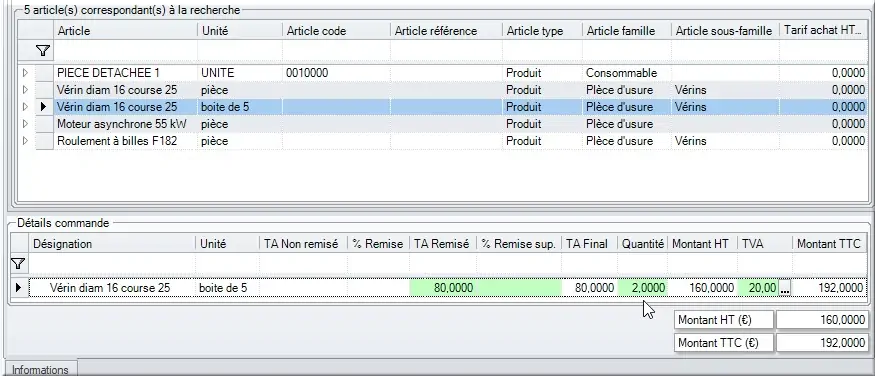Click the Désignation filter cell in order details
The height and width of the screenshot is (376, 875).
pos(112,264)
